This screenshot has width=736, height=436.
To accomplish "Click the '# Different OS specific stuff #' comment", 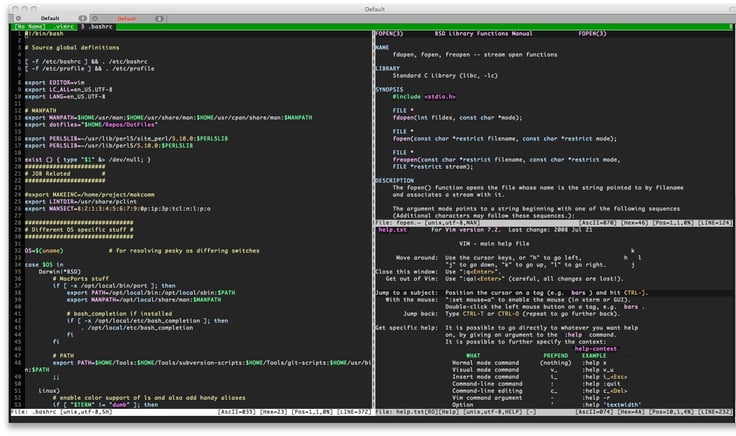I will tap(79, 229).
